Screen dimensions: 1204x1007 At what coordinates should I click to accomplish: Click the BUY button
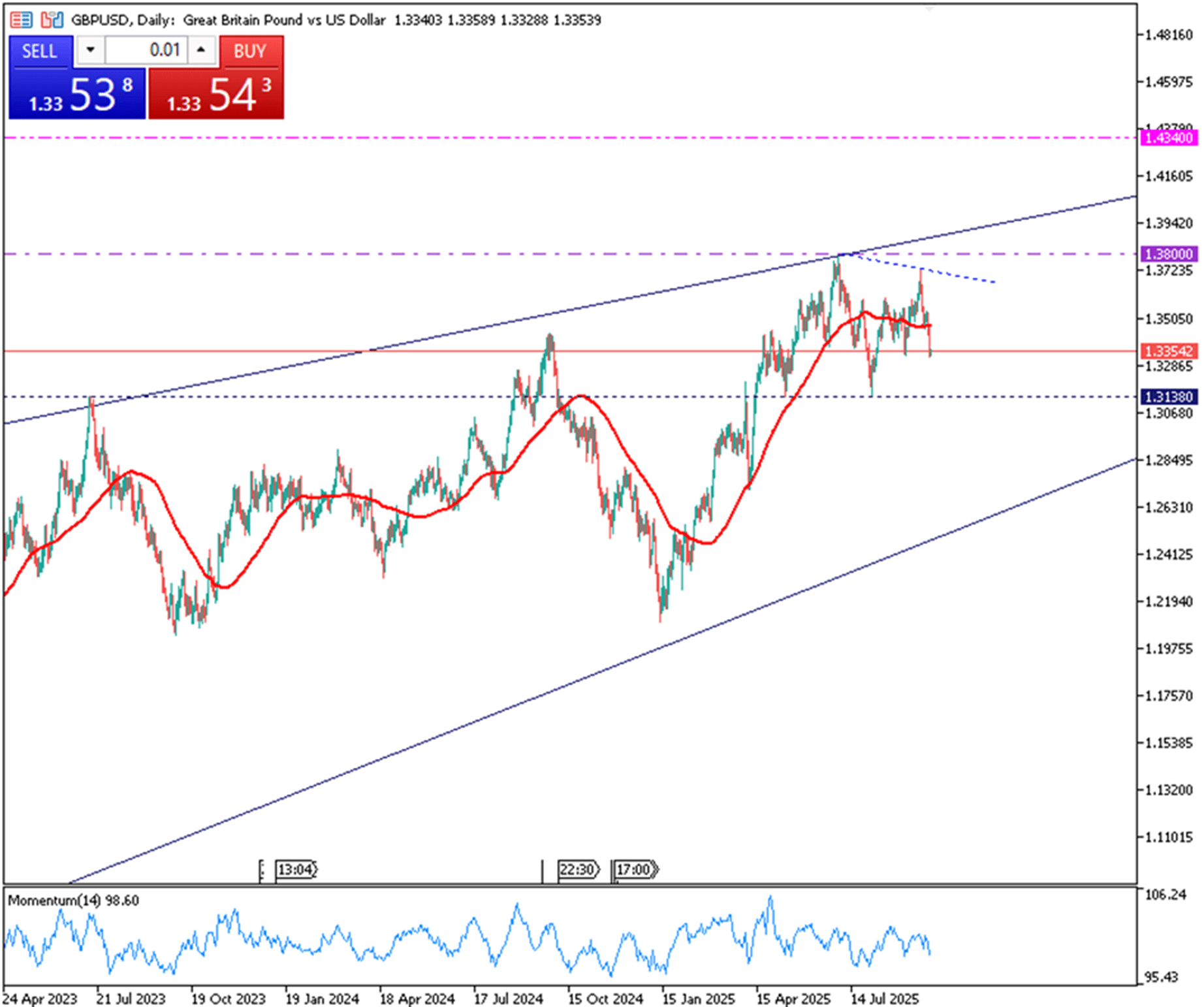250,52
